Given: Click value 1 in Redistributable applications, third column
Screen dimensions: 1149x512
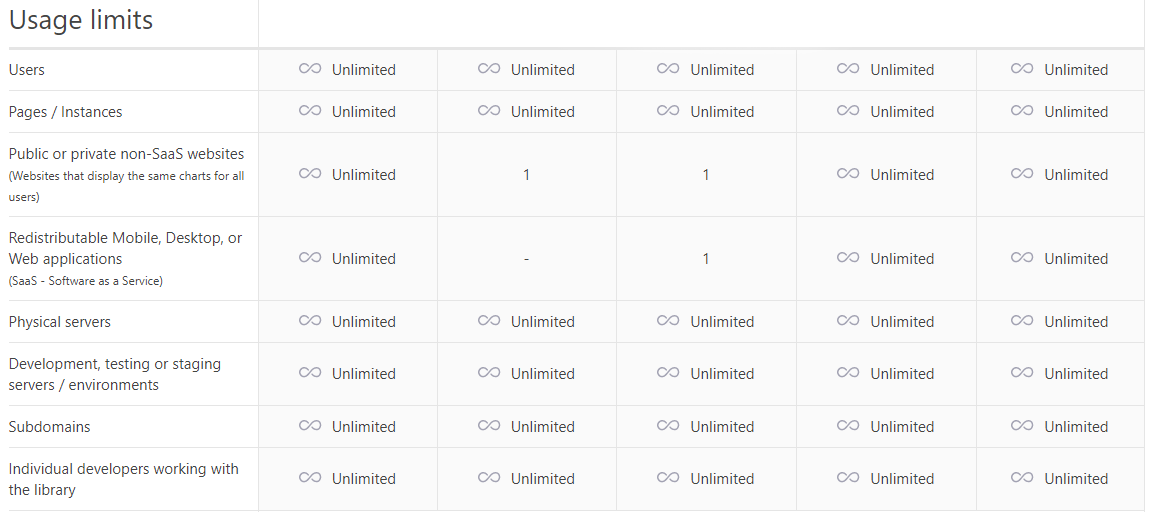Looking at the screenshot, I should (706, 259).
